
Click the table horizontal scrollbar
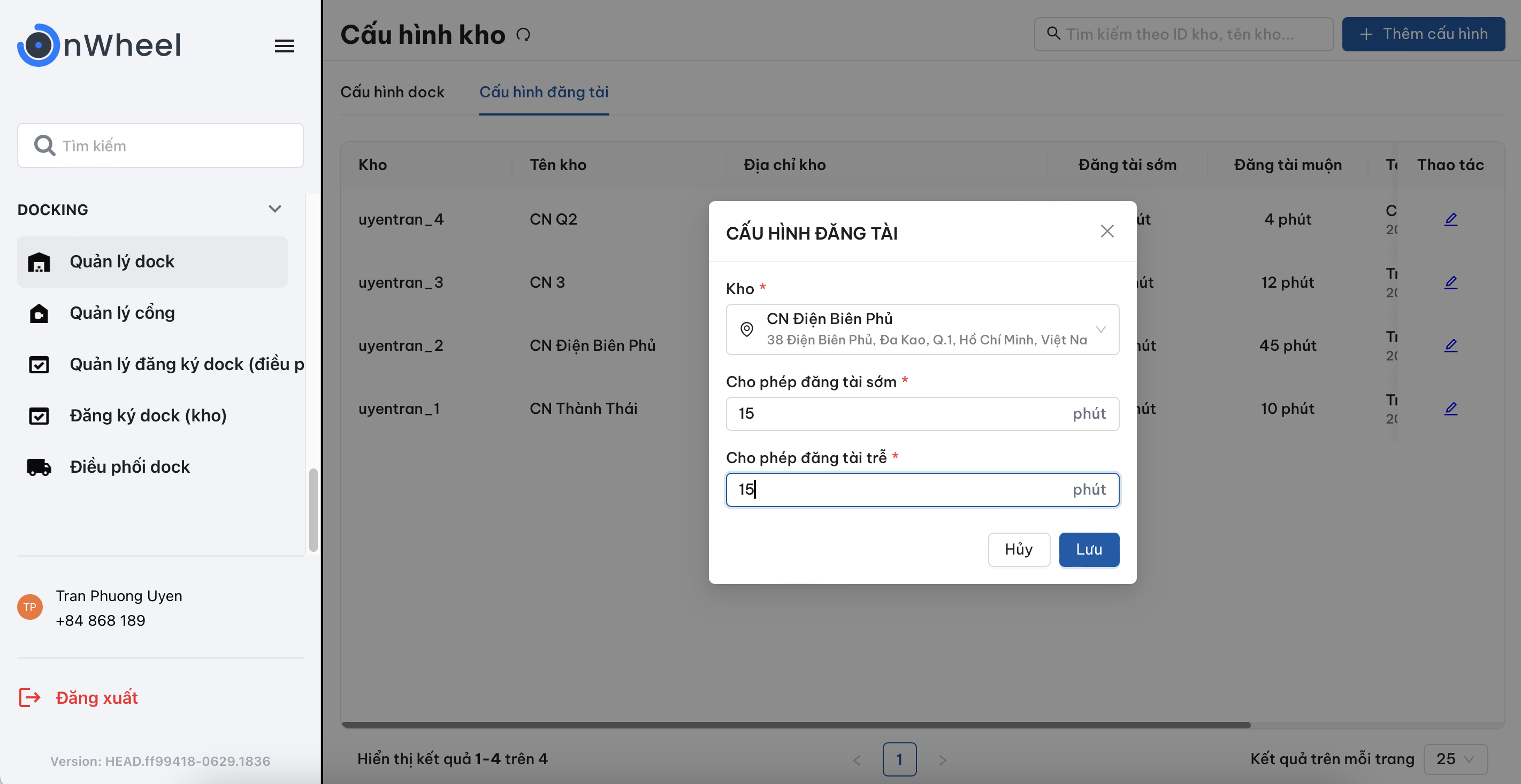pos(796,725)
